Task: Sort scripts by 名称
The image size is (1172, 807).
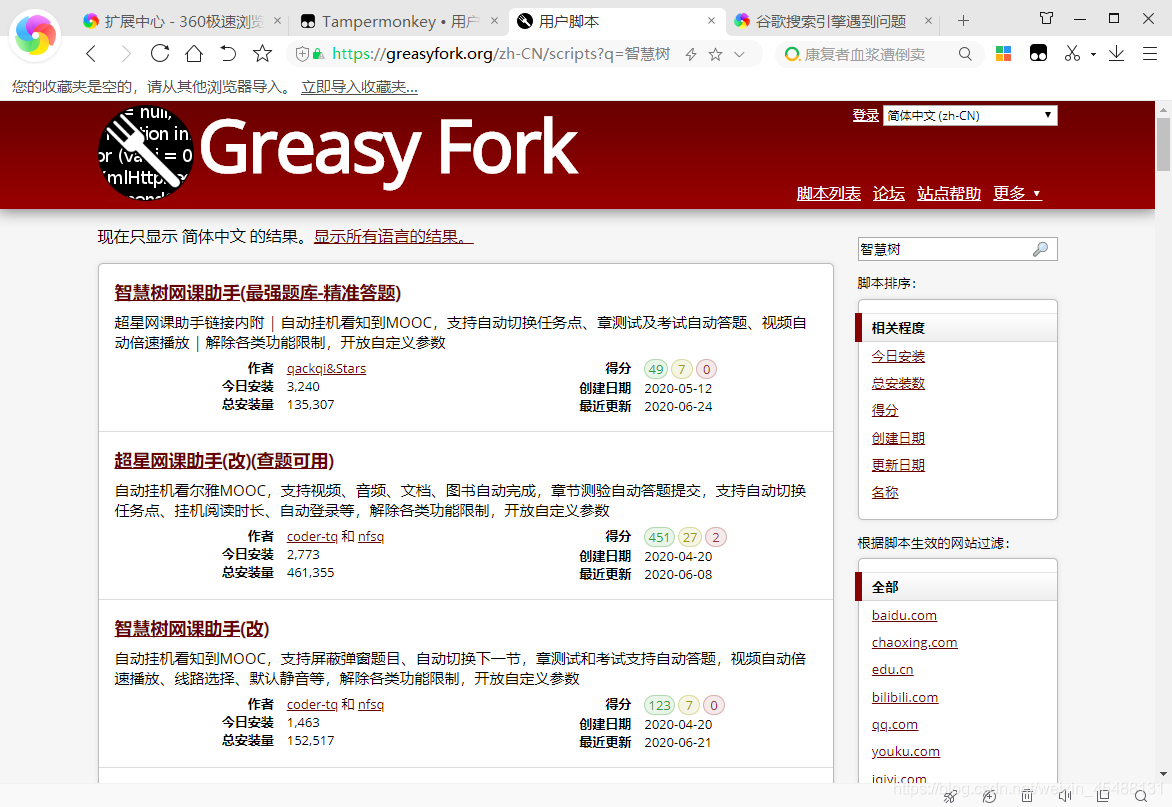Action: point(885,492)
